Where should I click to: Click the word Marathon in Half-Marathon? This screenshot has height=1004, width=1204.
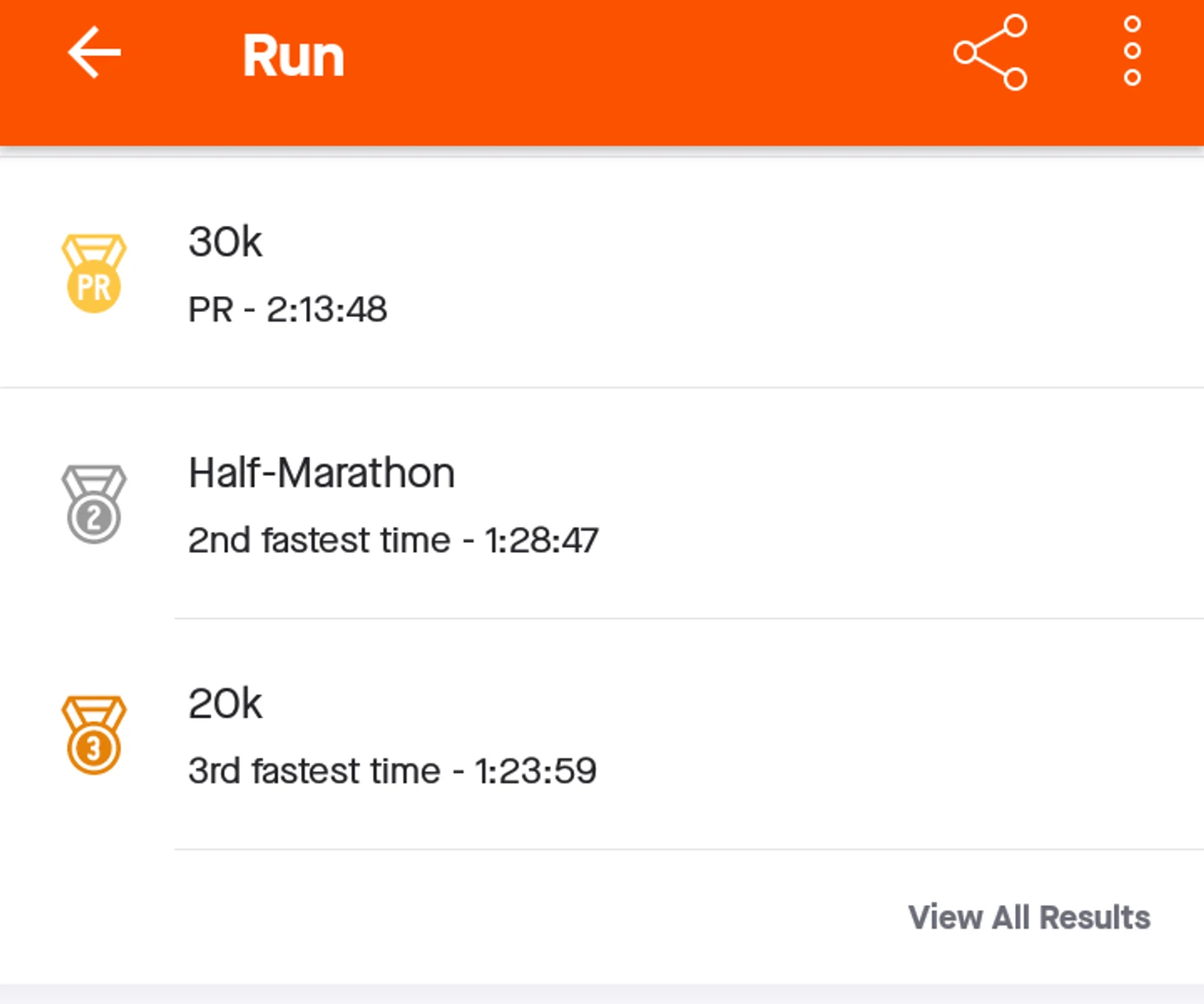[366, 474]
